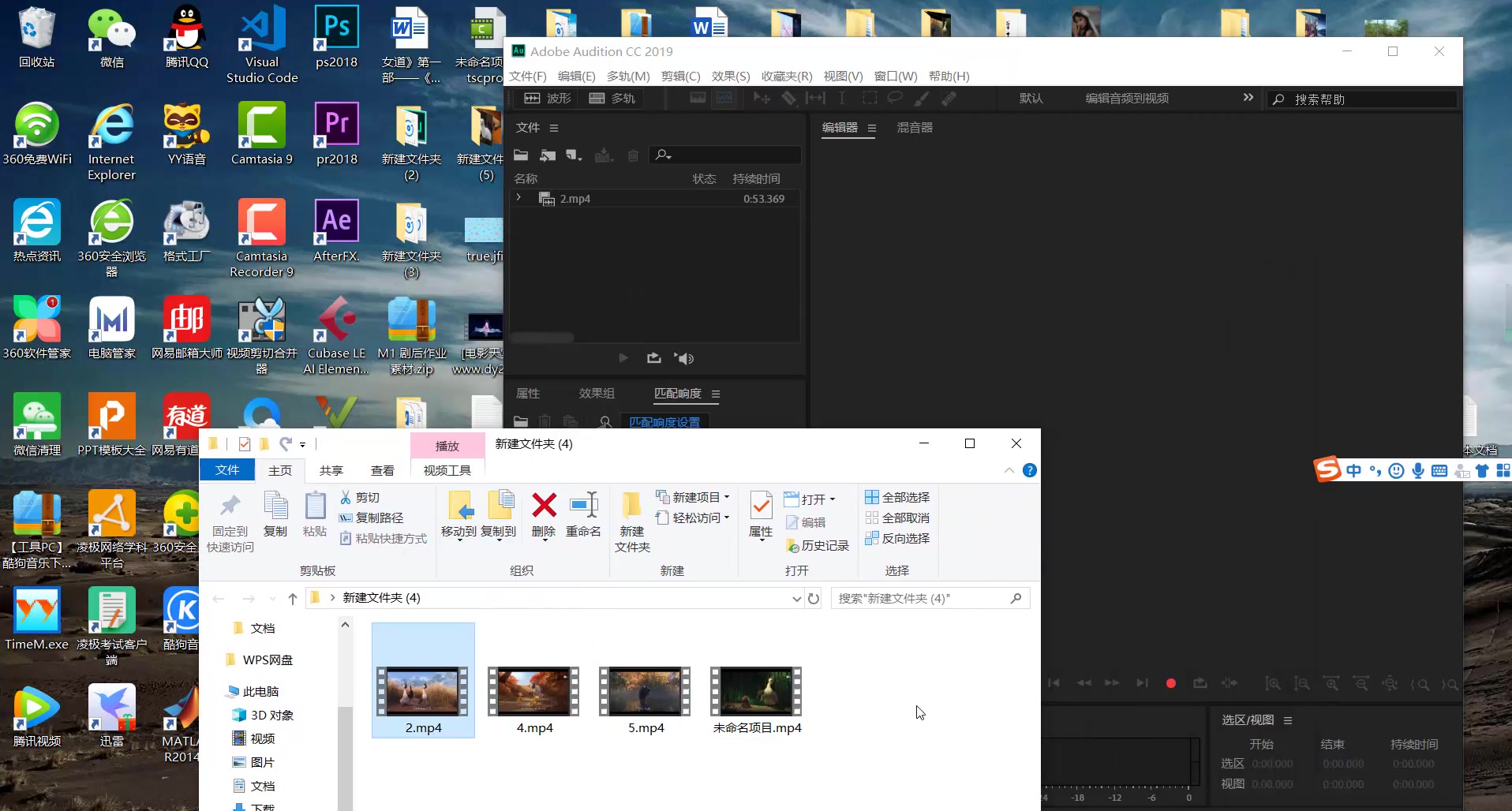Click Zoom In Amplitude icon
1512x811 pixels.
1273,684
